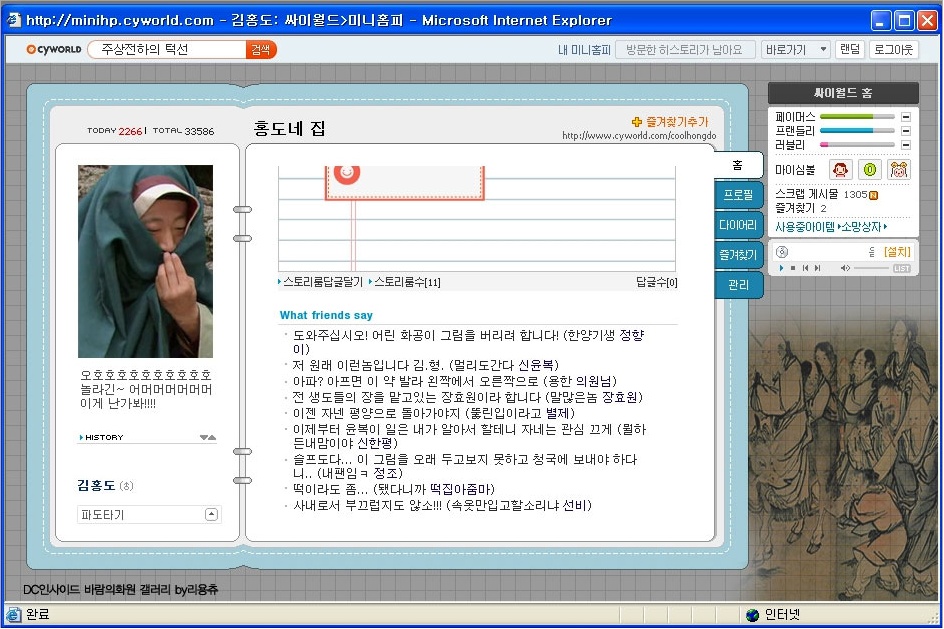Click the What friends say heading
The width and height of the screenshot is (944, 629).
[x=326, y=315]
